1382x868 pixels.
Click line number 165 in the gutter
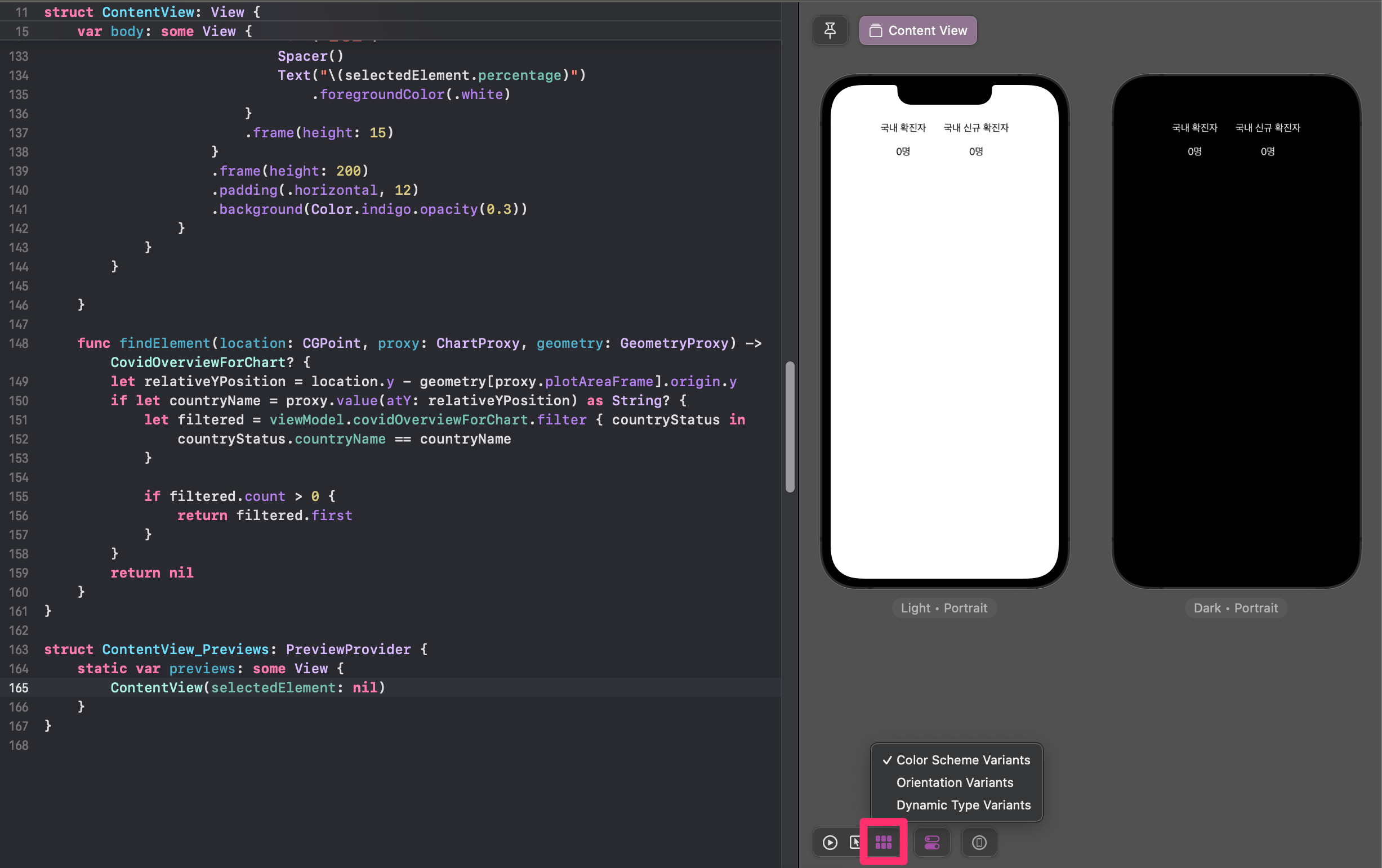(19, 687)
